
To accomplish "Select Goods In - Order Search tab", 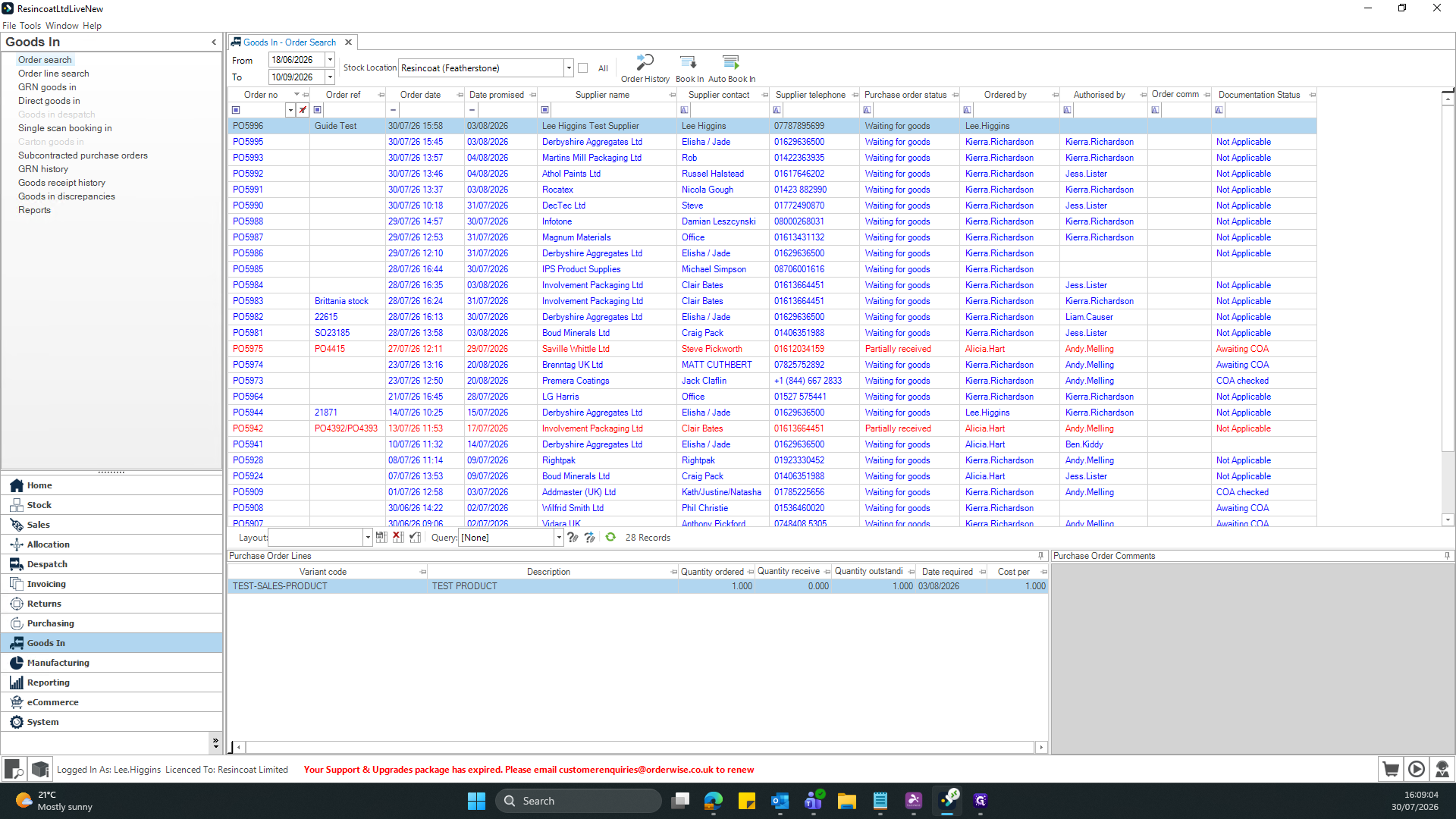I will (x=289, y=42).
